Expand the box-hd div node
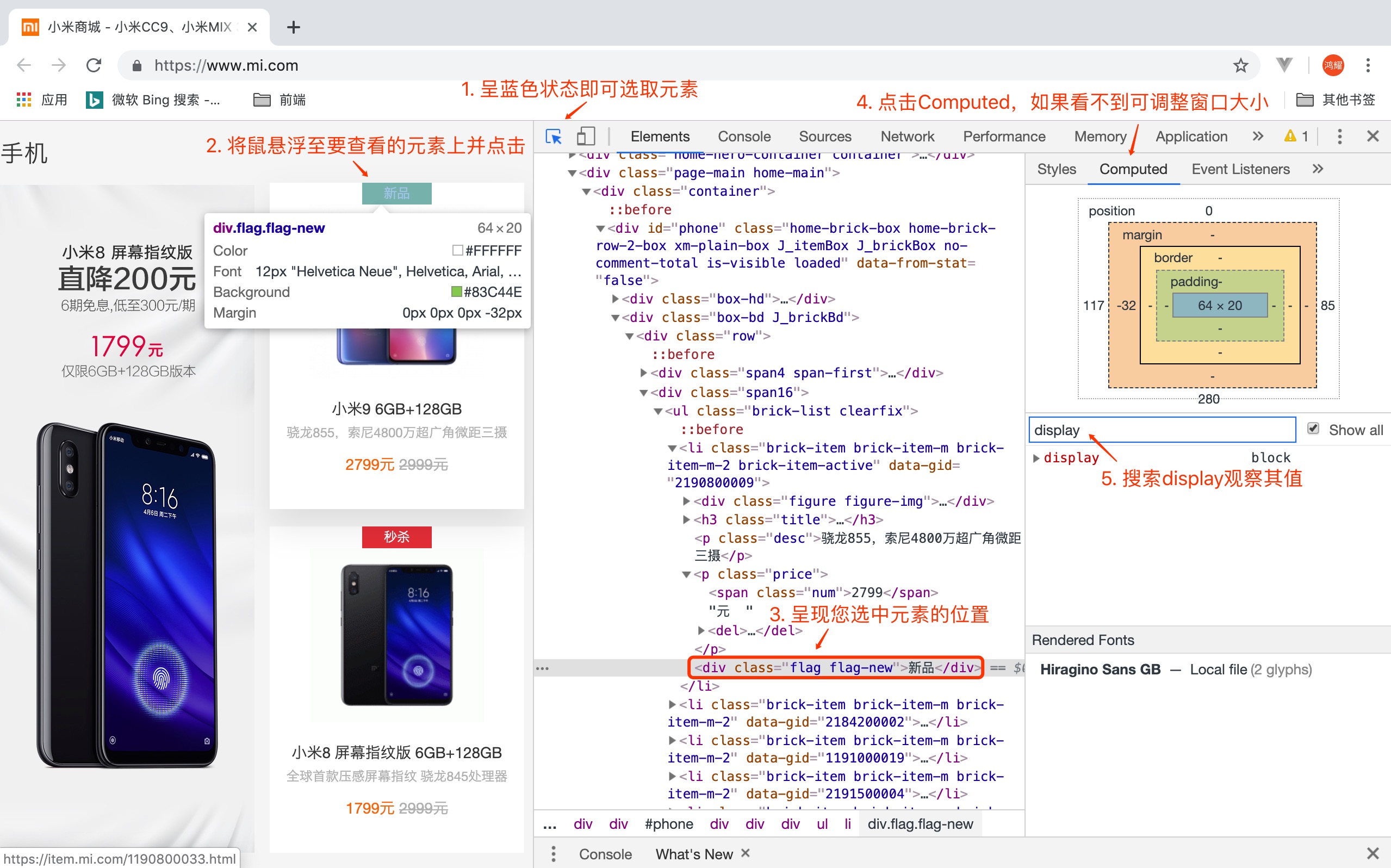Screen dimensions: 1391x868 coord(615,299)
